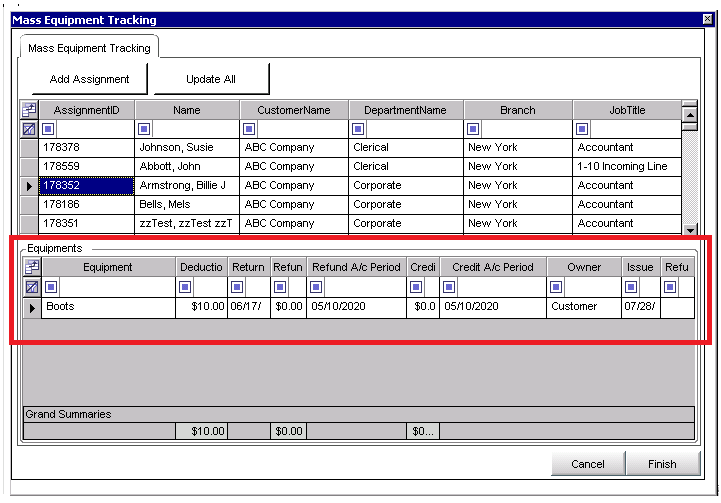Screen dimensions: 721x503
Task: Click name cell Johnson, Susie
Action: tap(187, 148)
